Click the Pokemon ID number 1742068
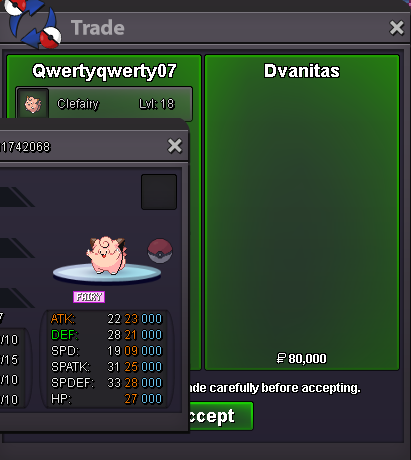Viewport: 411px width, 460px height. pos(25,147)
